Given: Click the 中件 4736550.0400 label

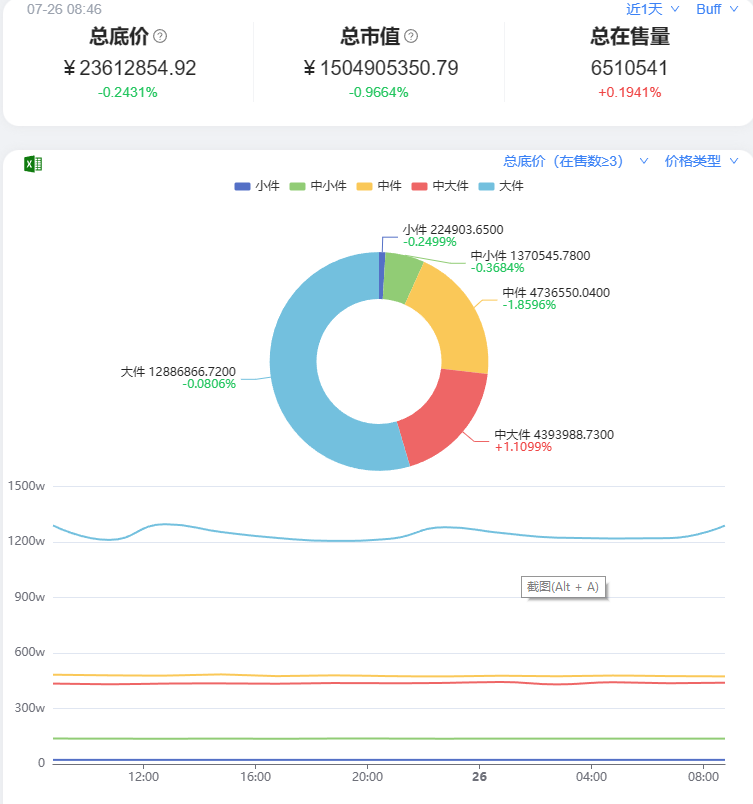Looking at the screenshot, I should point(556,293).
